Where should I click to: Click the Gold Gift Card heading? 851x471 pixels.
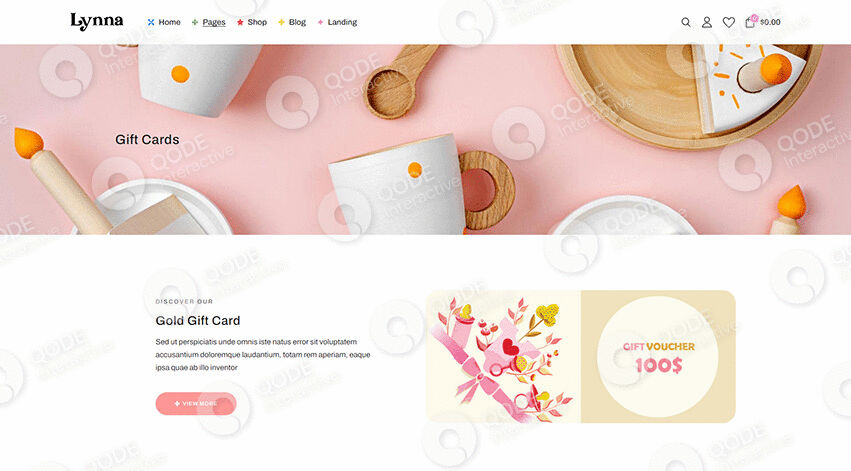[198, 321]
